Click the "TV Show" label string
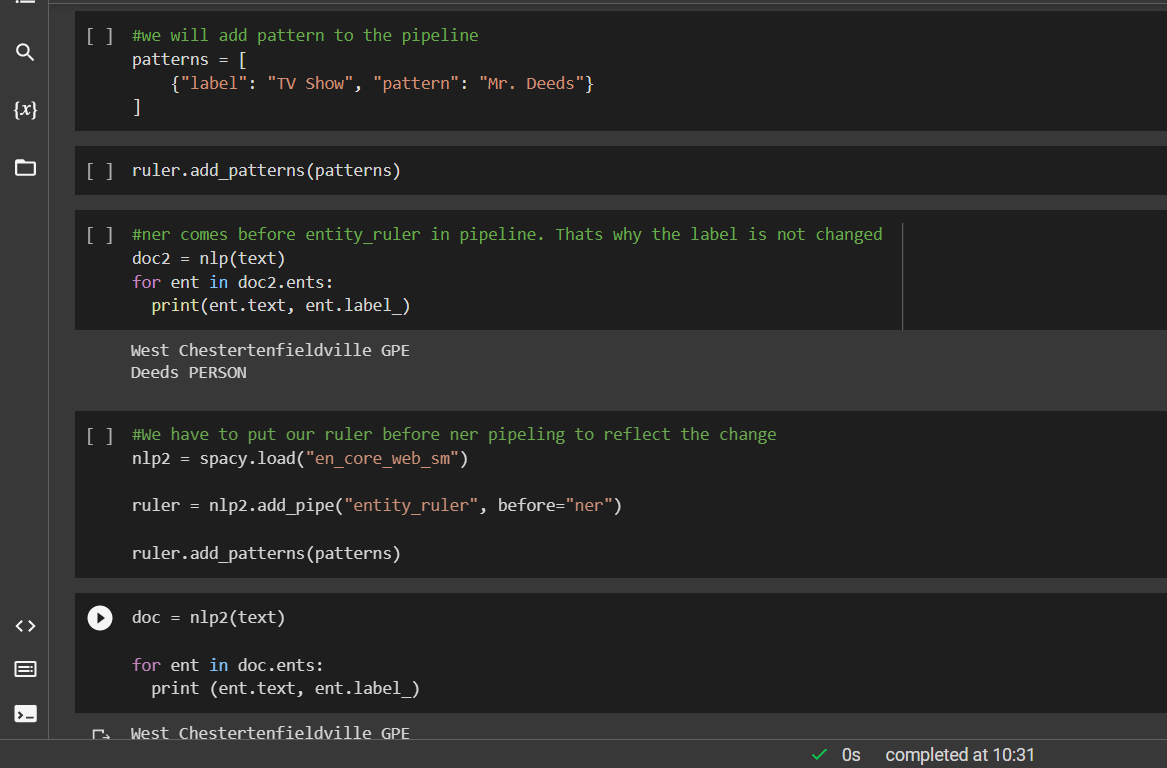The height and width of the screenshot is (768, 1167). [310, 83]
